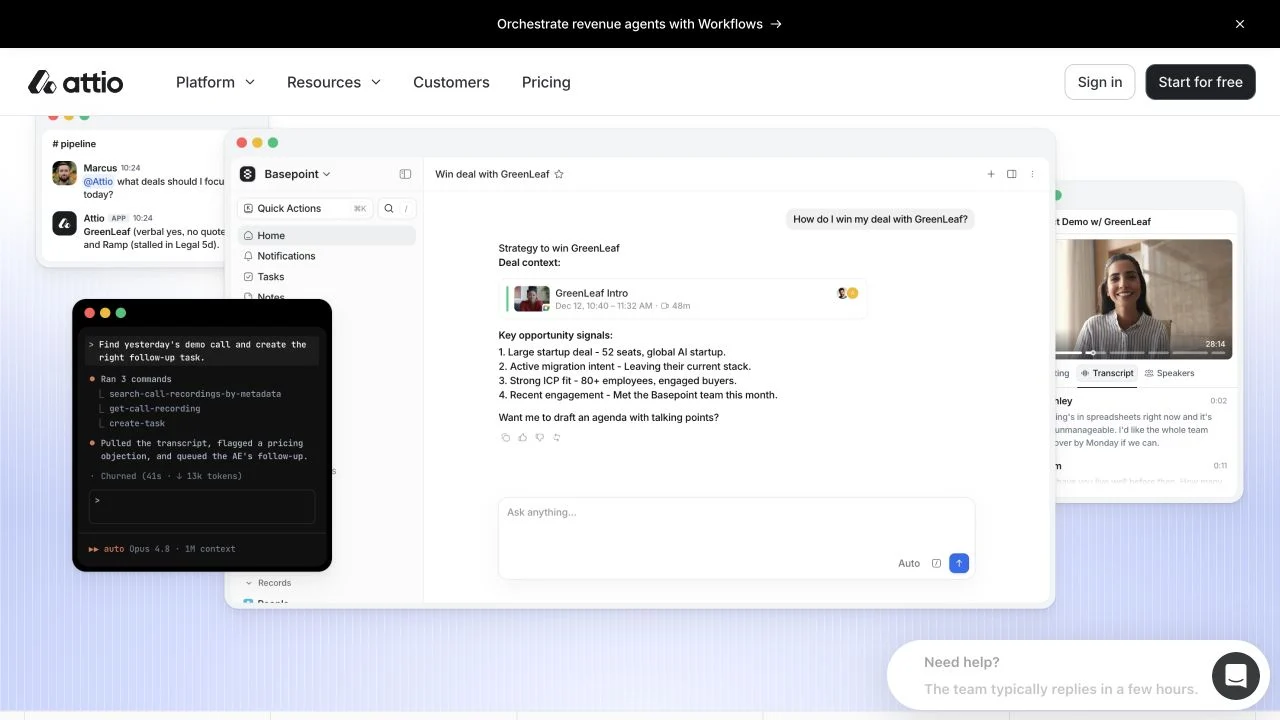Image resolution: width=1280 pixels, height=720 pixels.
Task: Open Notifications in the sidebar
Action: point(326,256)
